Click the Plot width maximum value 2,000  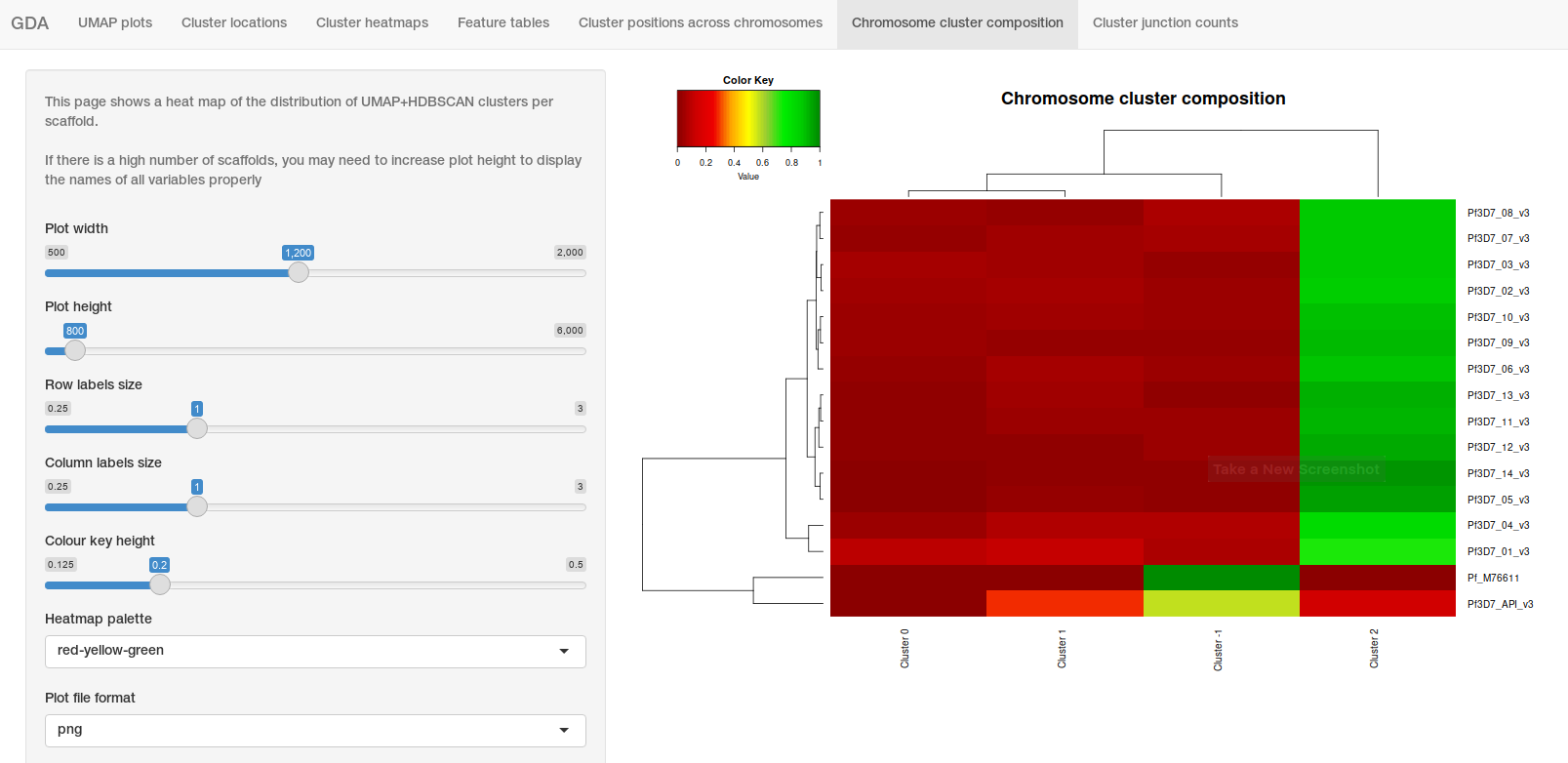(570, 252)
